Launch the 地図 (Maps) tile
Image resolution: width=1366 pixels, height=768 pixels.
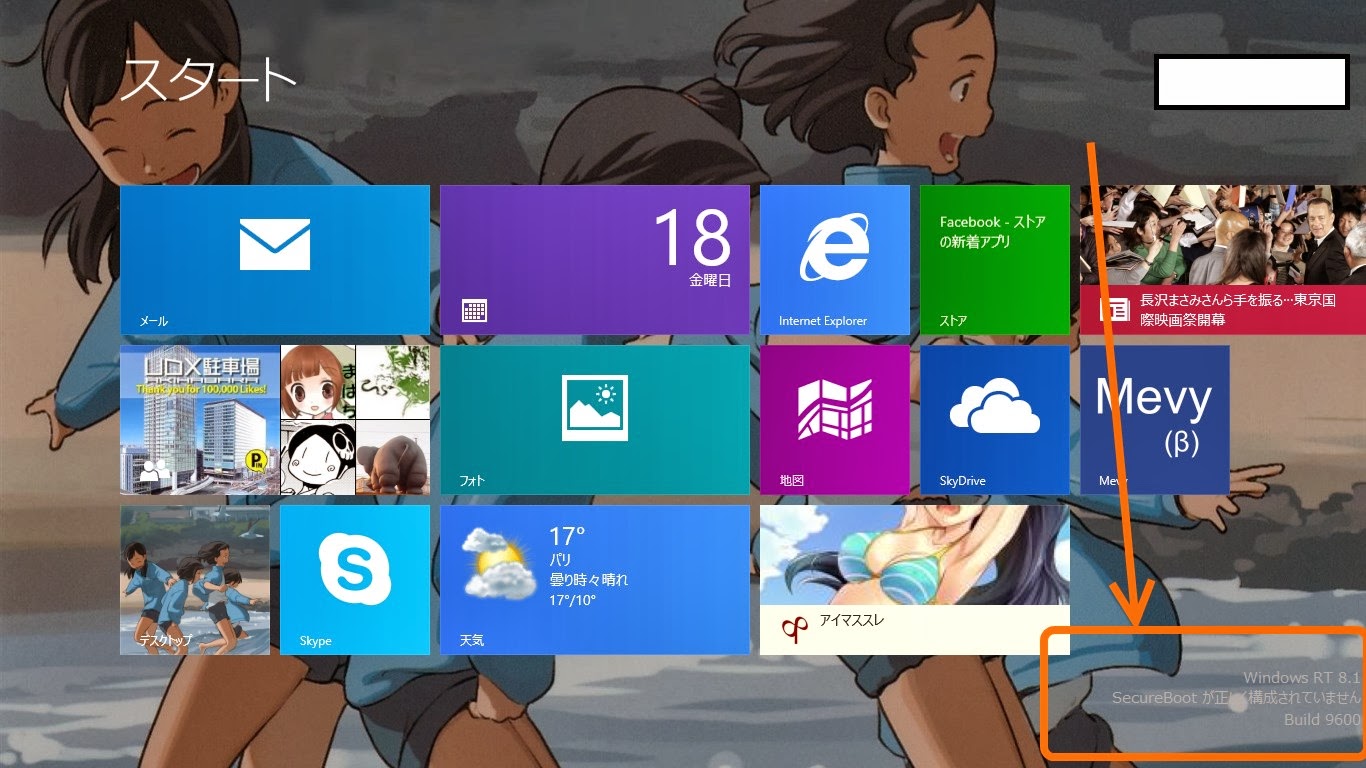tap(835, 420)
